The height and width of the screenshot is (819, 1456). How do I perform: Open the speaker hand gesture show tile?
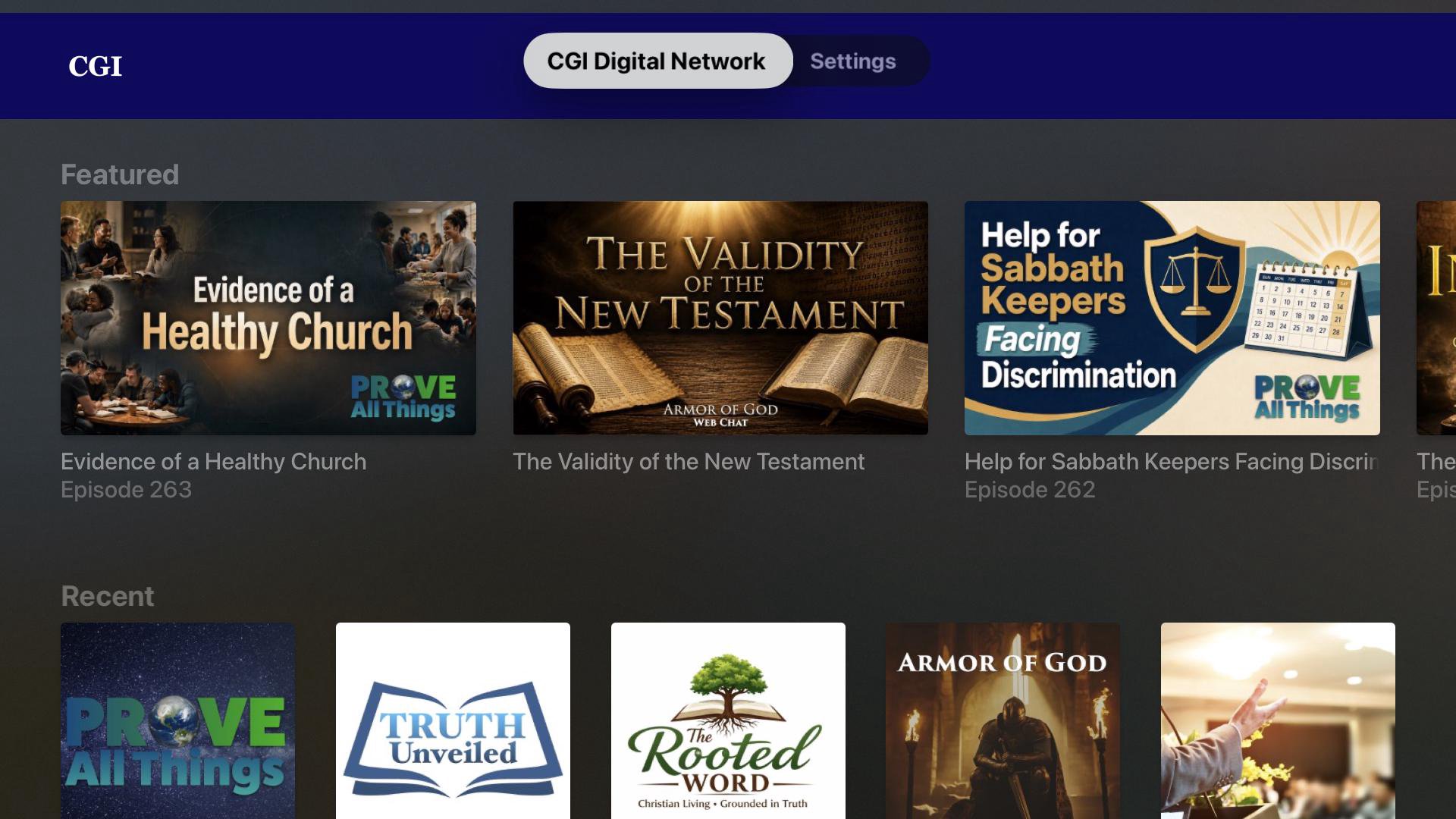pyautogui.click(x=1278, y=720)
